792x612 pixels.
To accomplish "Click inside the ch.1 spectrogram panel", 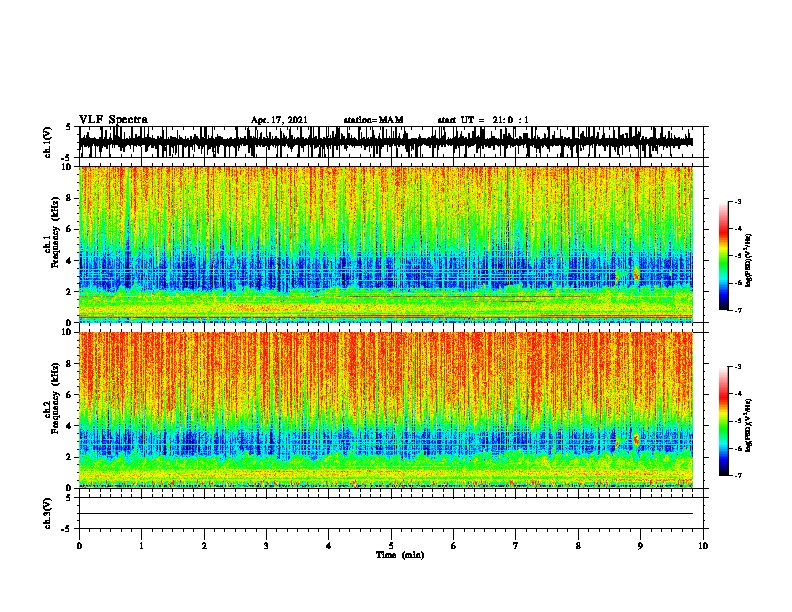I will pyautogui.click(x=386, y=244).
